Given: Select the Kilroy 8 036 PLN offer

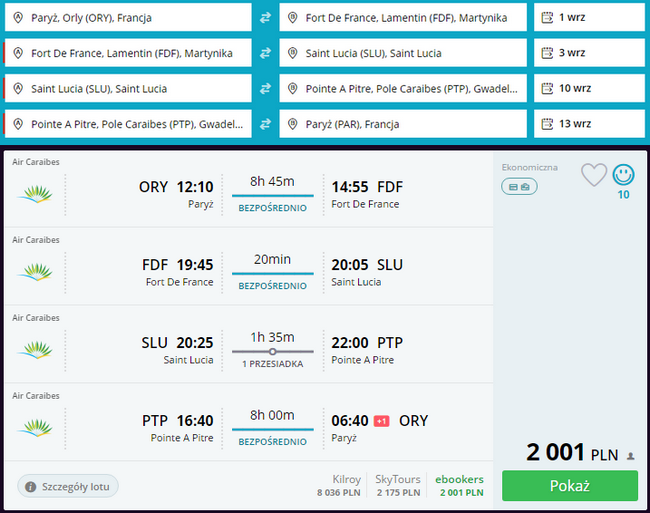Looking at the screenshot, I should click(338, 486).
